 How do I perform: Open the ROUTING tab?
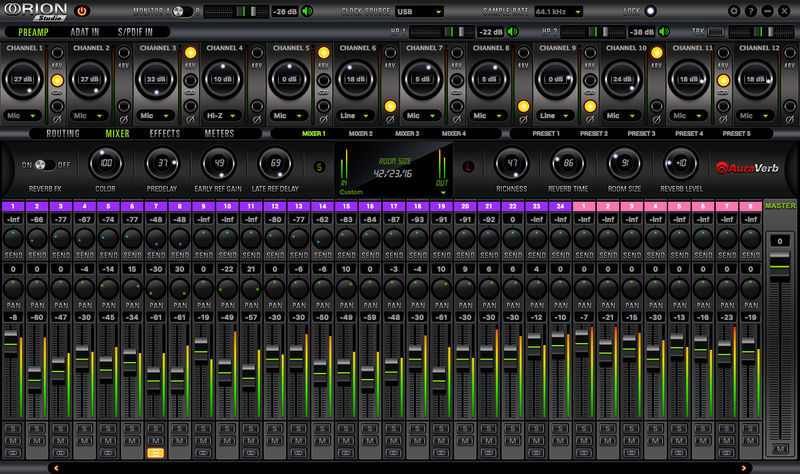(63, 134)
